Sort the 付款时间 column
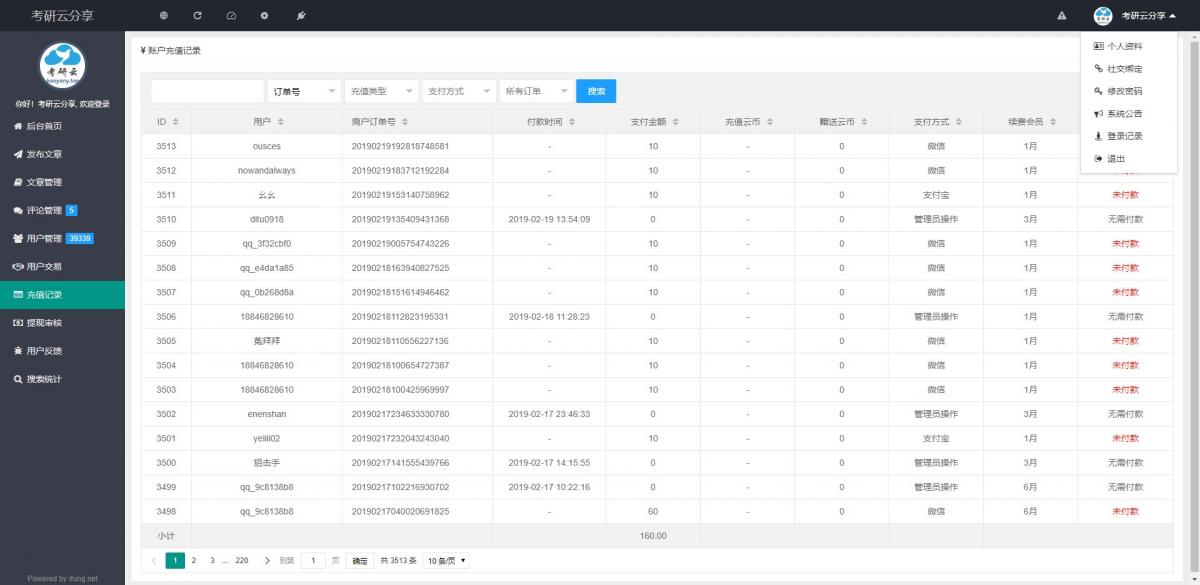The image size is (1200, 585). click(570, 122)
